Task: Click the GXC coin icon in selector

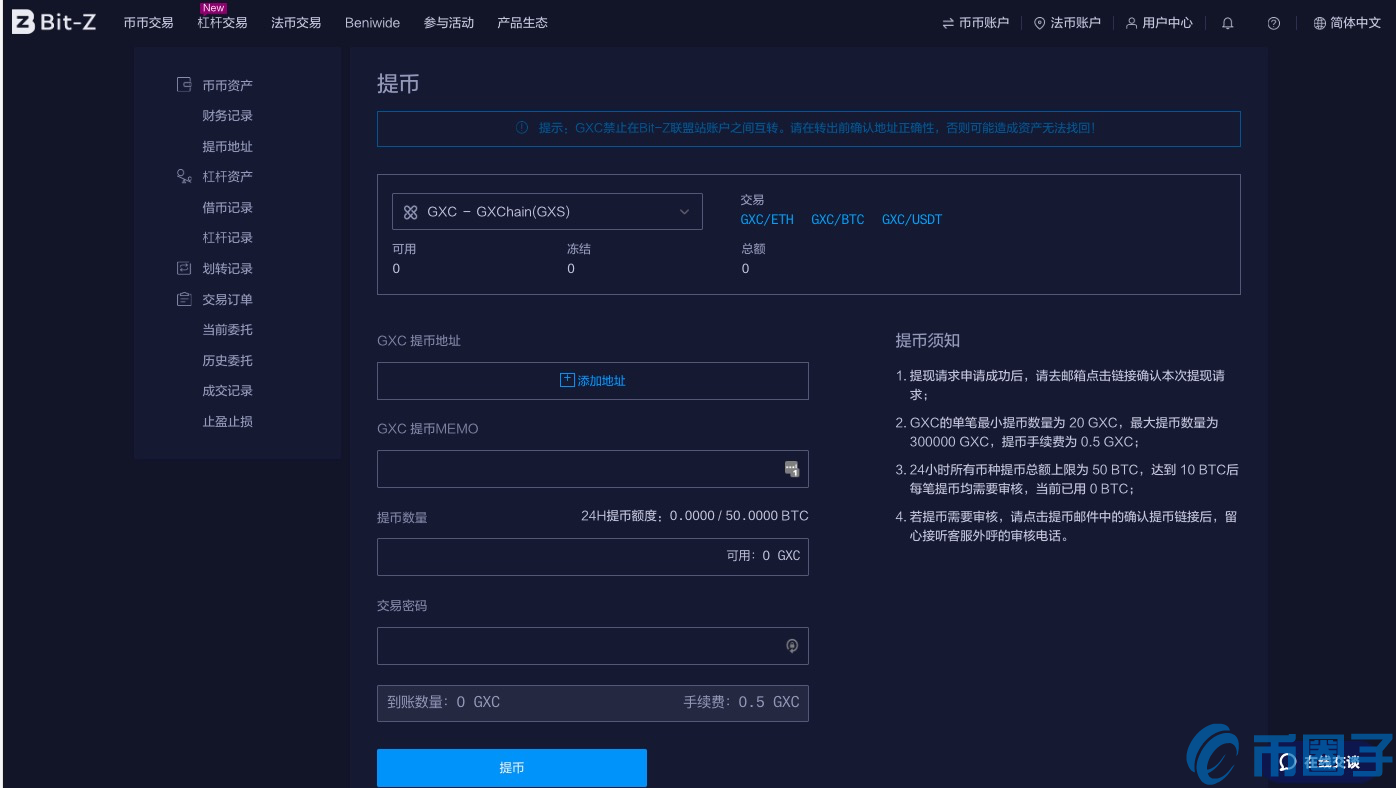Action: (x=410, y=212)
